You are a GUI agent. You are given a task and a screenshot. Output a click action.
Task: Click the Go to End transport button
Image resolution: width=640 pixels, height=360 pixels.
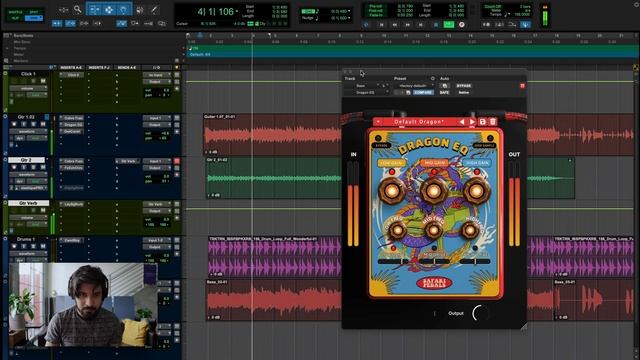pos(421,25)
